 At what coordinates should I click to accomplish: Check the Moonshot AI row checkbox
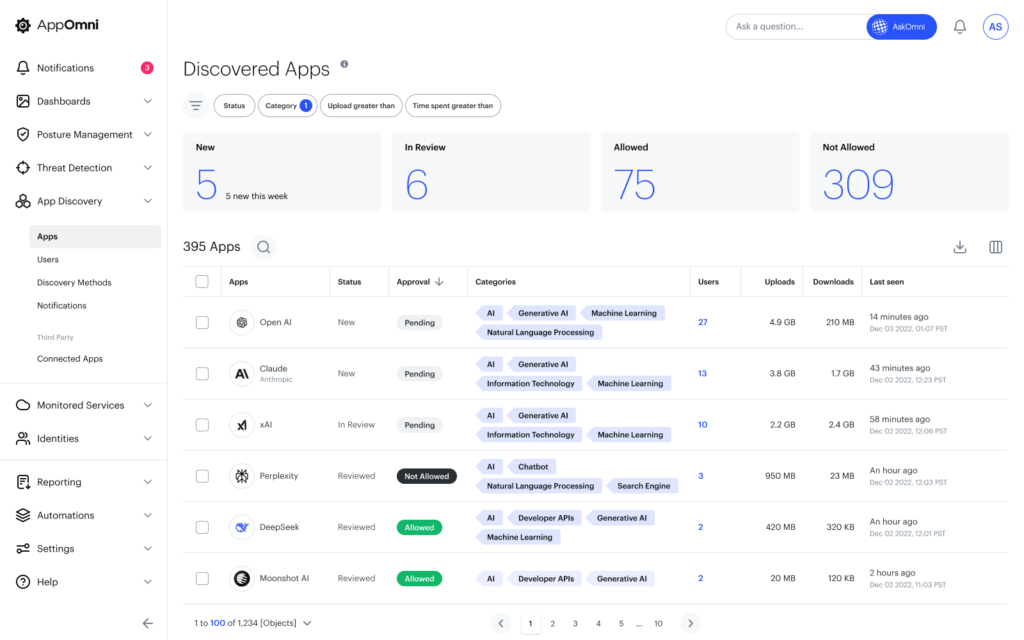coord(202,579)
